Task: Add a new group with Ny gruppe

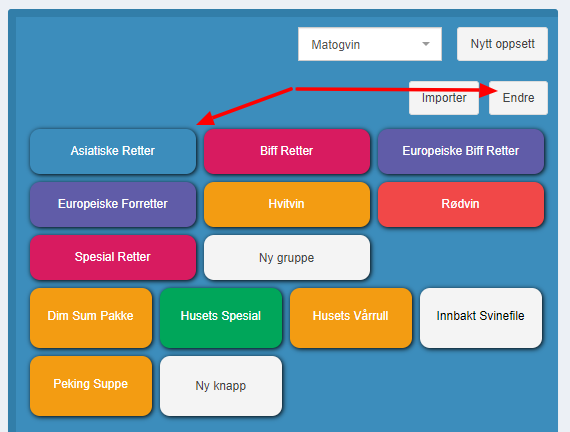Action: (287, 257)
